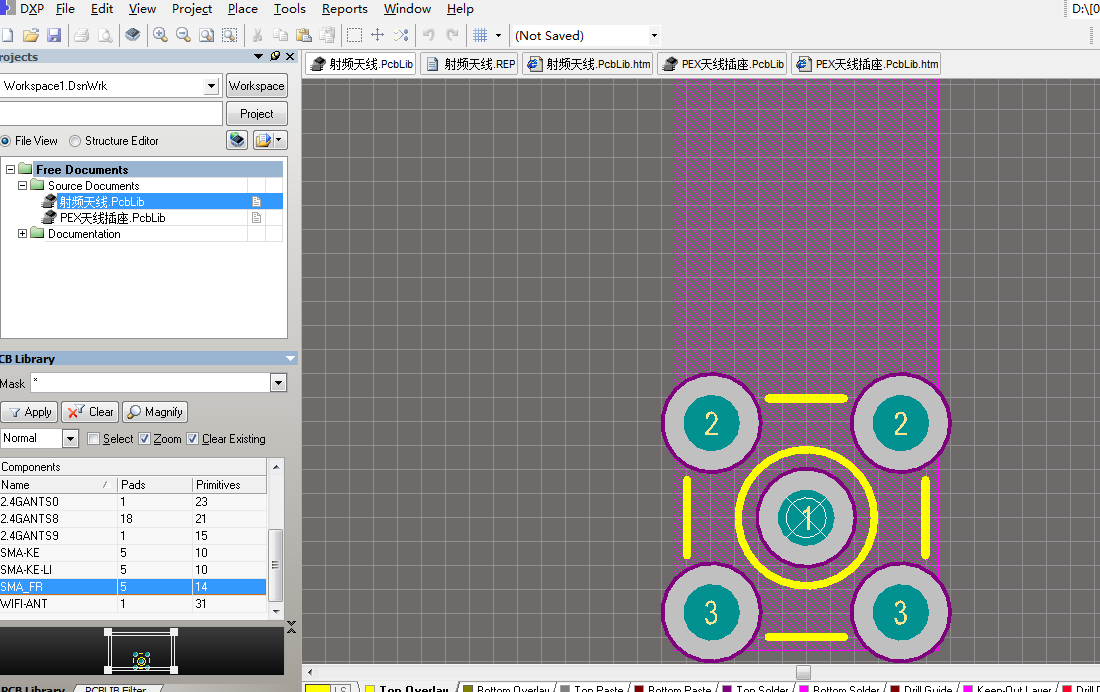Select the Bottom Overlay layer tab
The image size is (1100, 692).
click(507, 688)
